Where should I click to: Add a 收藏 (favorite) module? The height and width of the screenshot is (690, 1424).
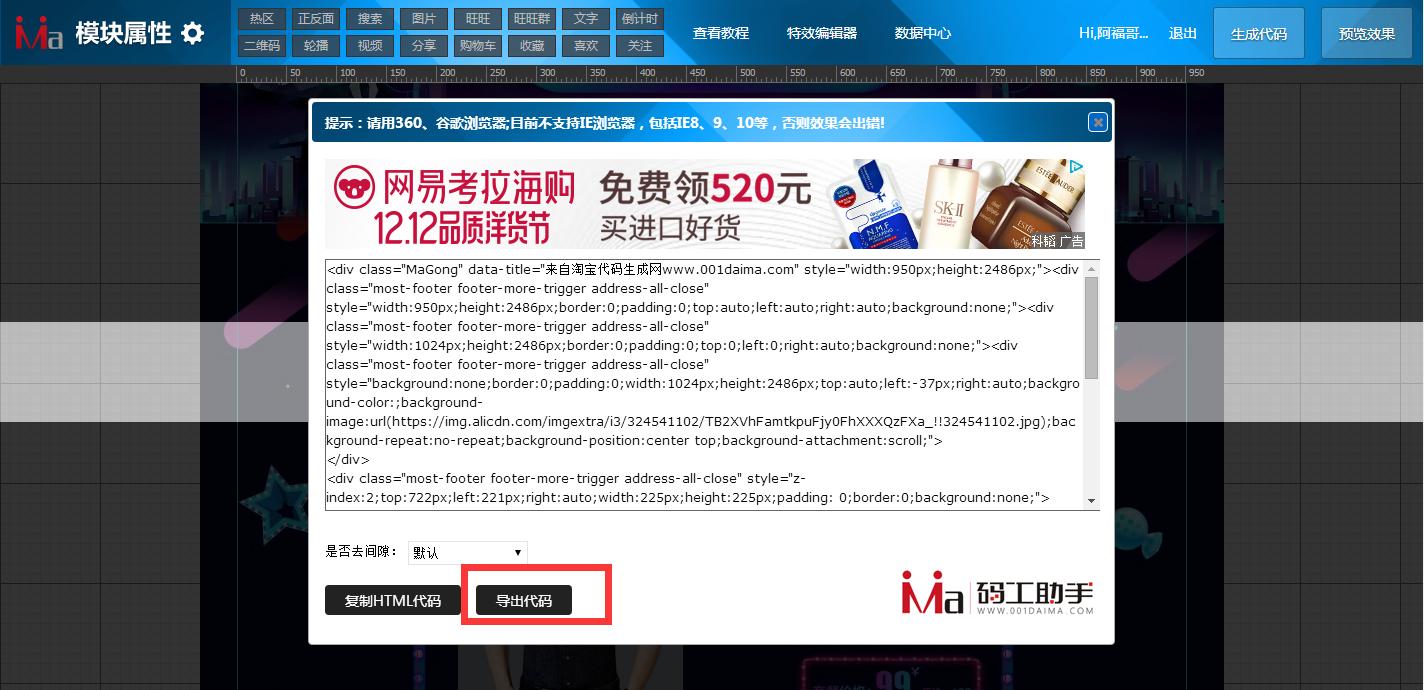(531, 45)
